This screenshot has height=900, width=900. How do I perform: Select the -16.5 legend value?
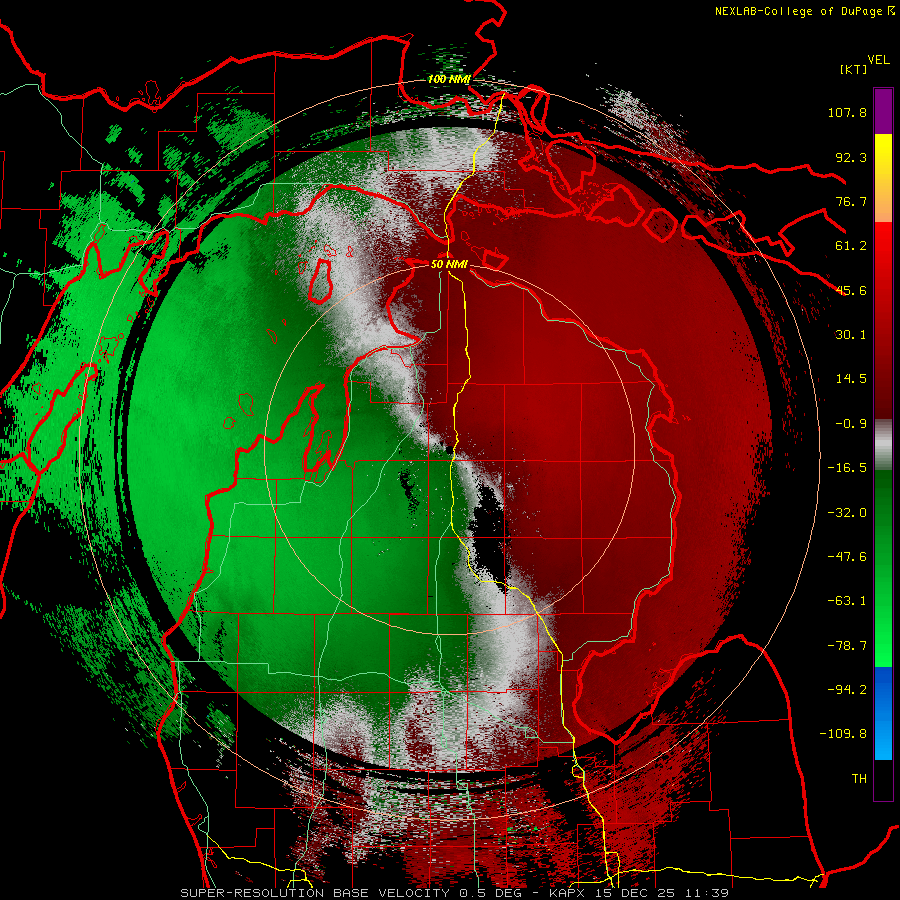click(x=847, y=468)
